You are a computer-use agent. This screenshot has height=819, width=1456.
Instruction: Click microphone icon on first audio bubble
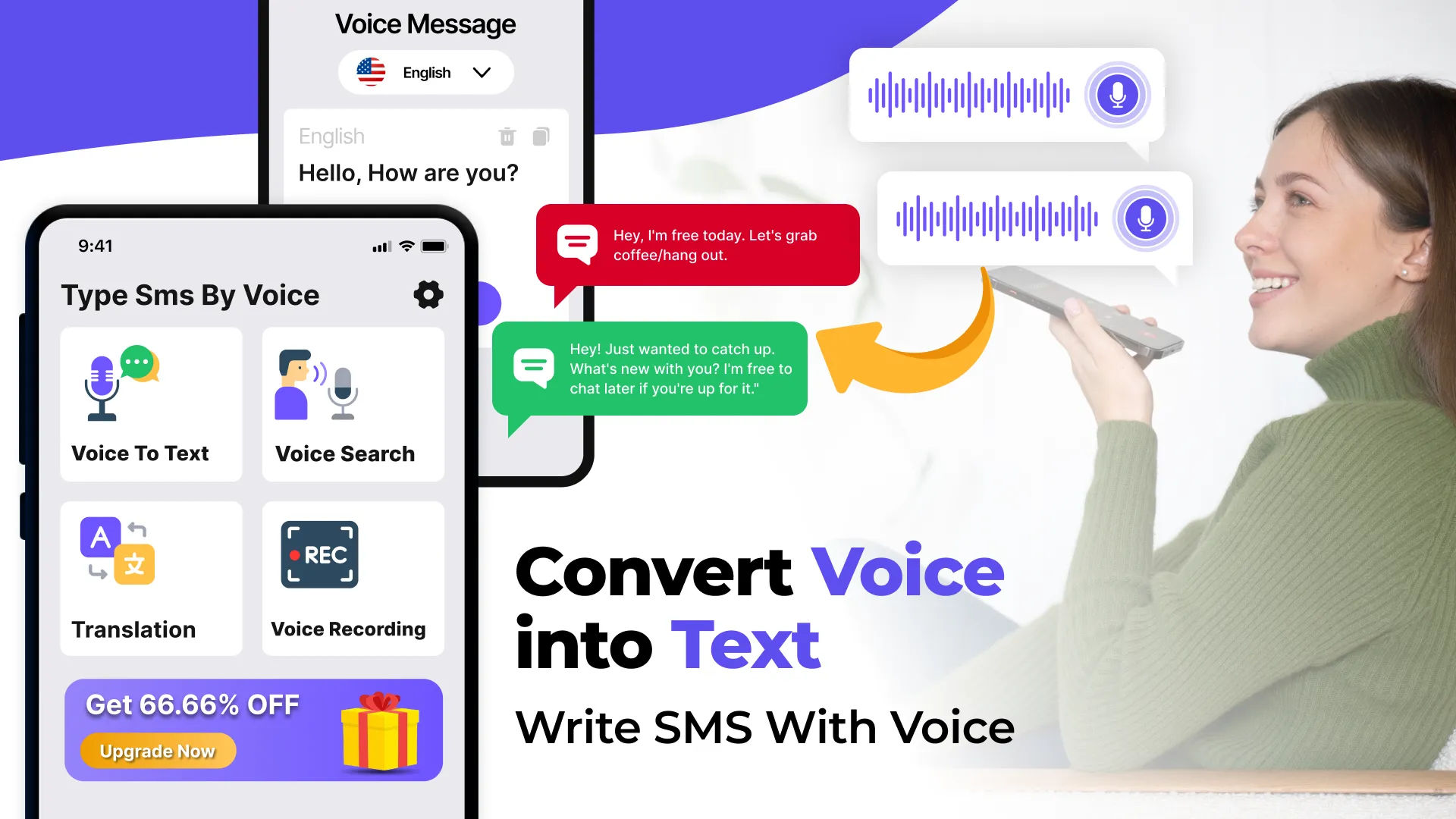coord(1114,94)
